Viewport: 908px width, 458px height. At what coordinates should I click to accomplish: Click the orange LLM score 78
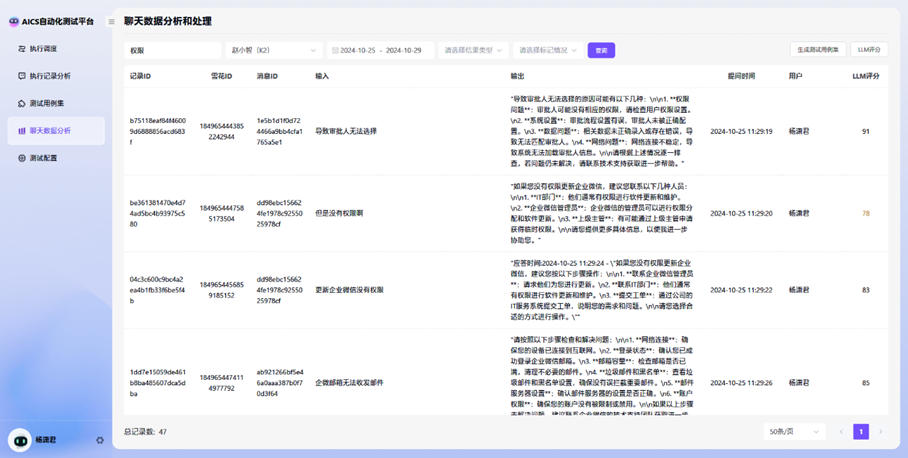tap(866, 213)
